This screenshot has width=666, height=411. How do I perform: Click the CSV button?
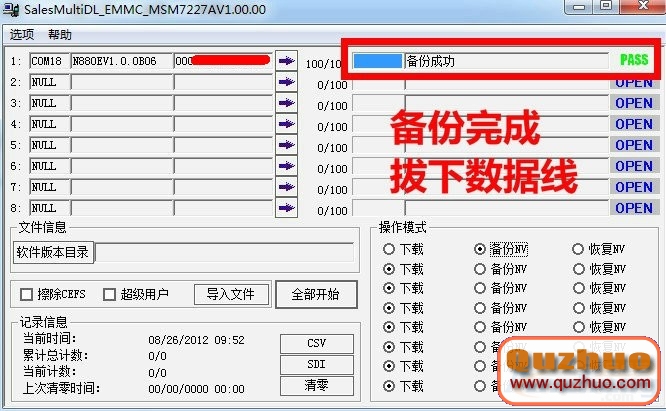tap(316, 343)
